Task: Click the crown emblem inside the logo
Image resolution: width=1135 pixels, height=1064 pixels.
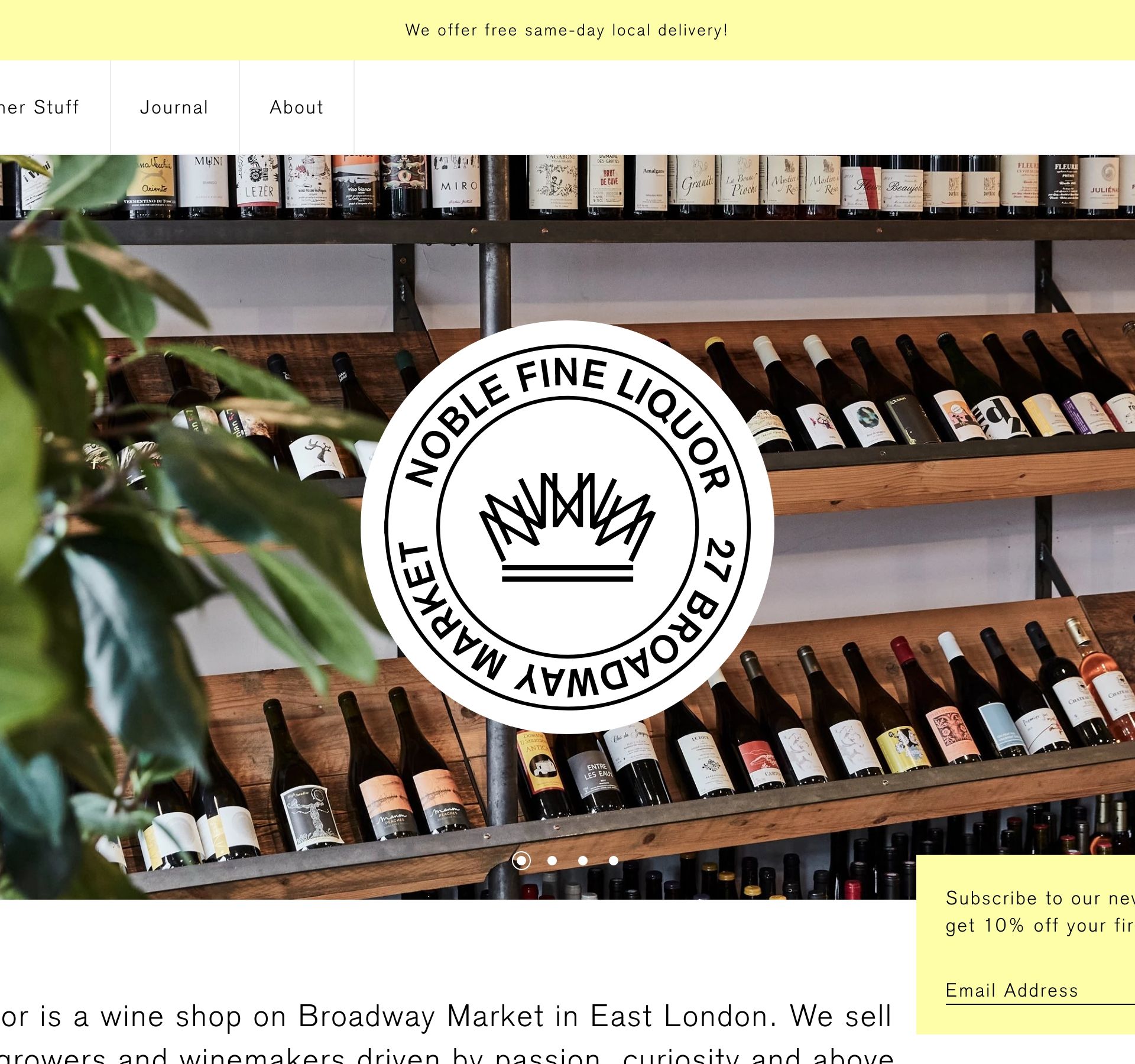Action: pos(567,527)
